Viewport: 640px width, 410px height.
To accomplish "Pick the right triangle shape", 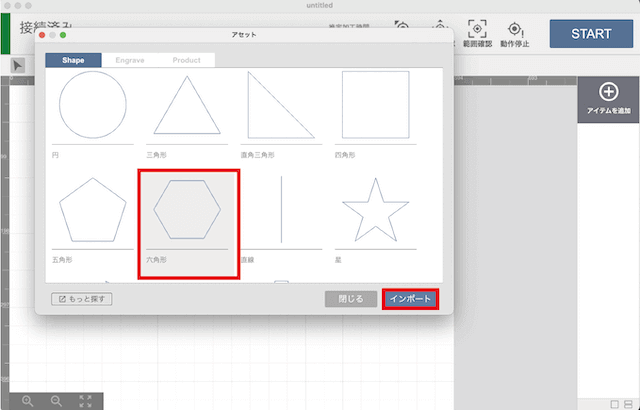I will 280,105.
